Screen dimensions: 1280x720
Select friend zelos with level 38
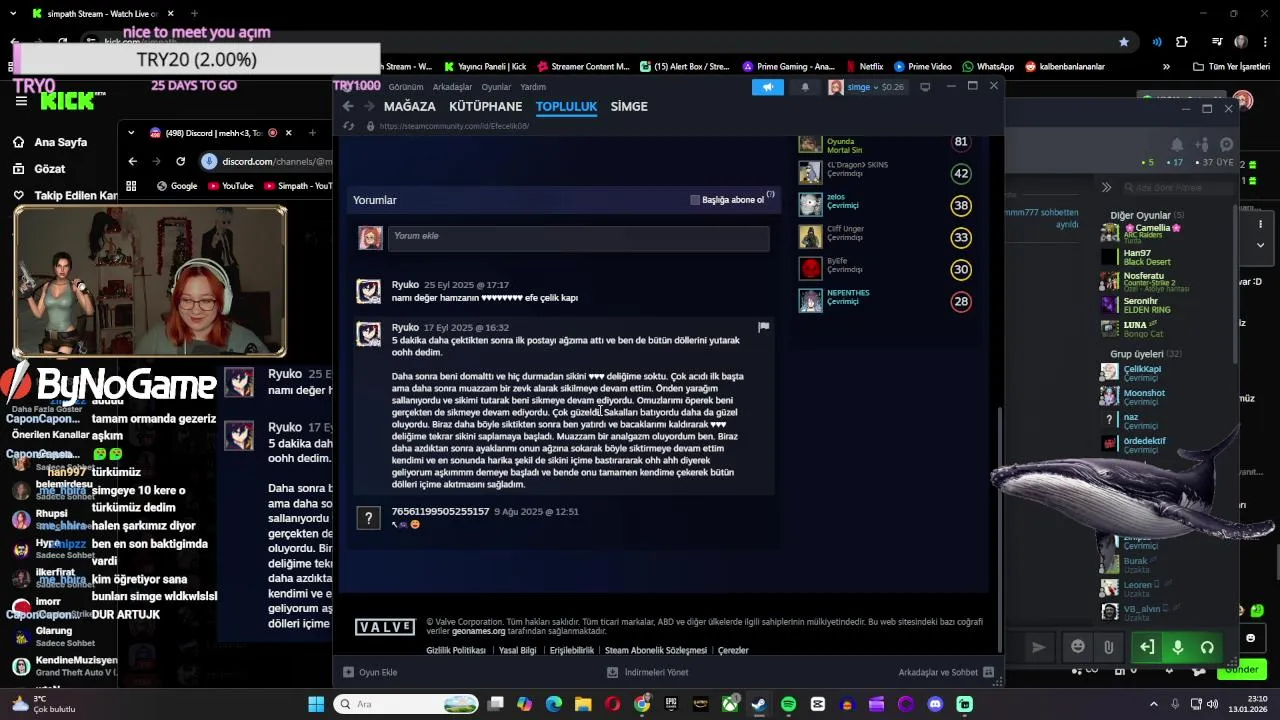click(885, 205)
